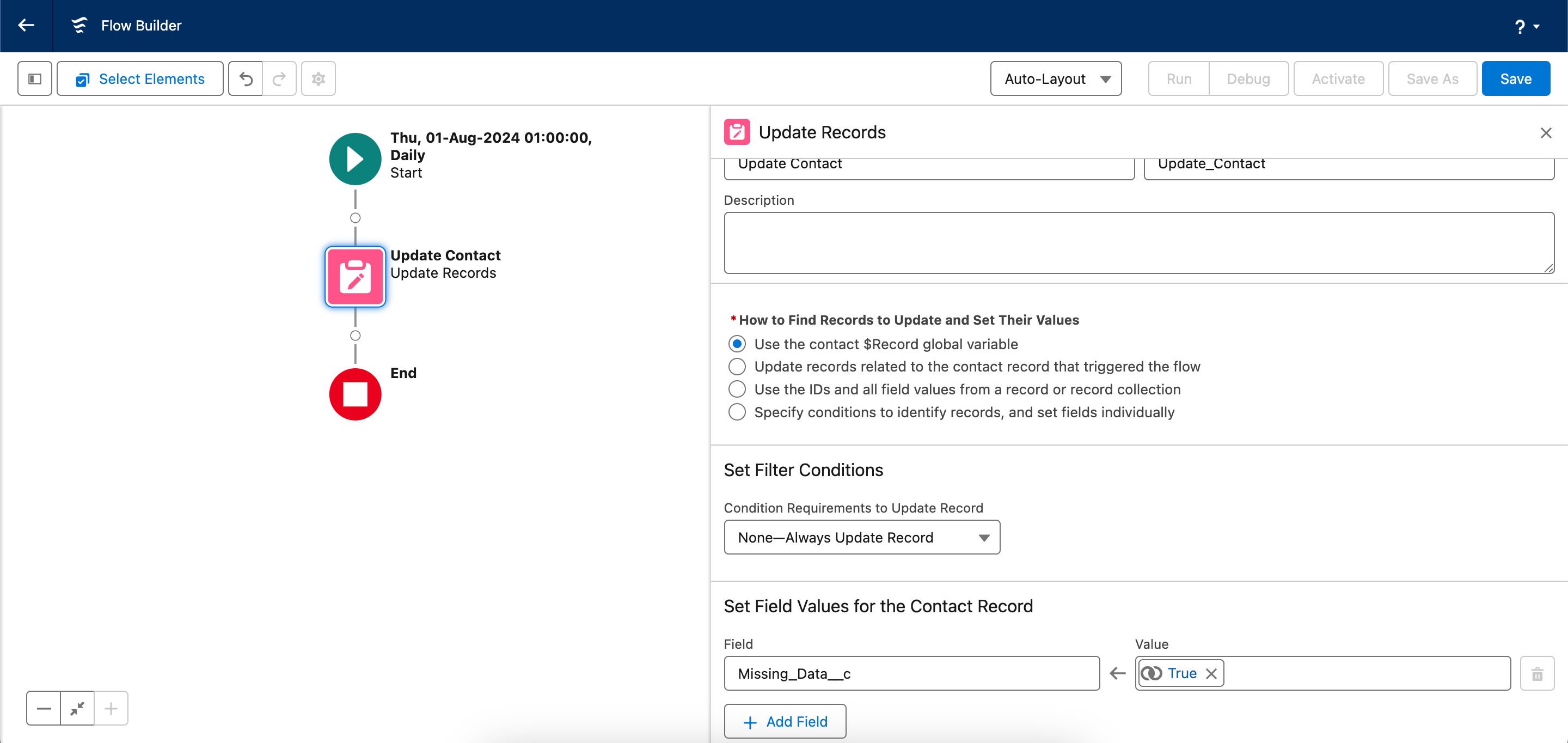The height and width of the screenshot is (743, 1568).
Task: Click into the Description text area
Action: pyautogui.click(x=1138, y=243)
